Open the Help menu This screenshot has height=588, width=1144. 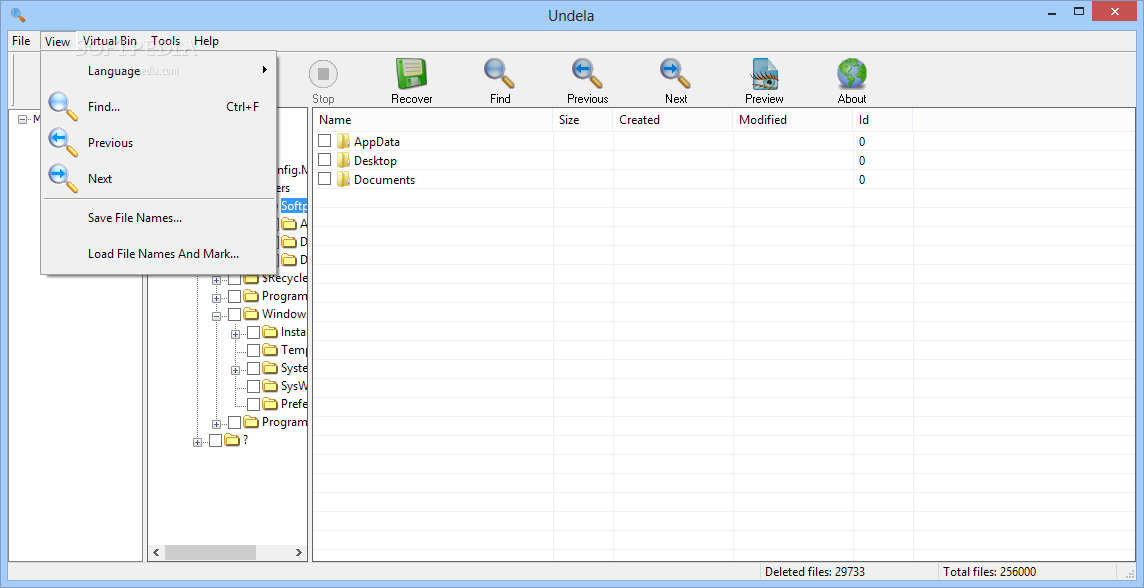coord(206,41)
